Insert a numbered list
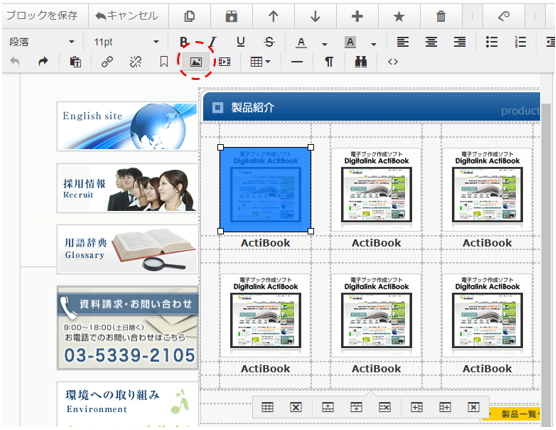 [520, 42]
